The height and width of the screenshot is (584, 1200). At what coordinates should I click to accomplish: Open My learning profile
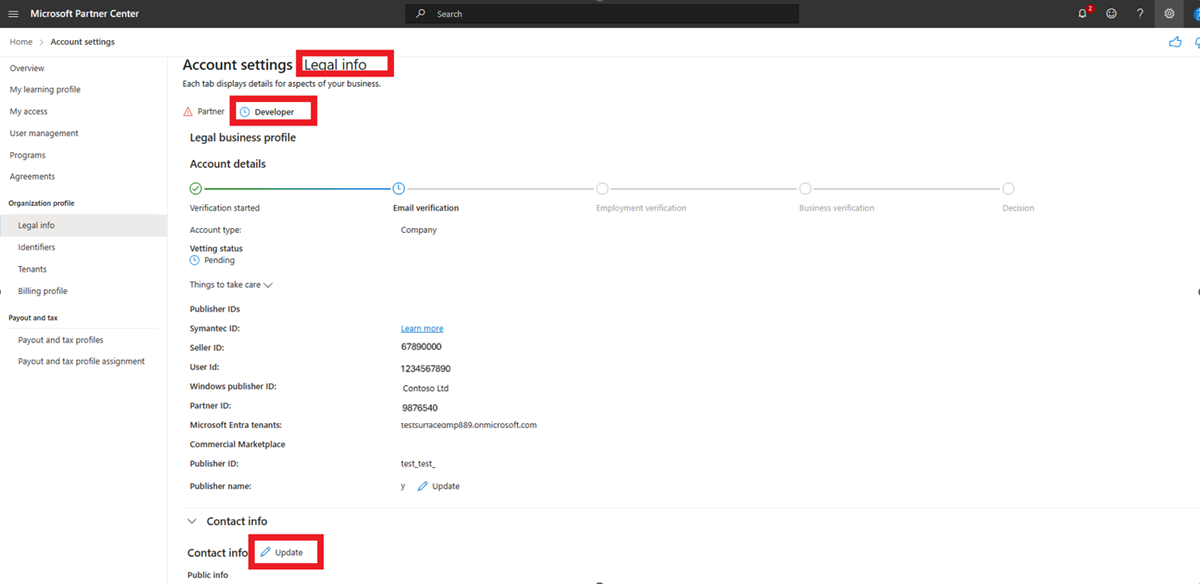(x=45, y=90)
